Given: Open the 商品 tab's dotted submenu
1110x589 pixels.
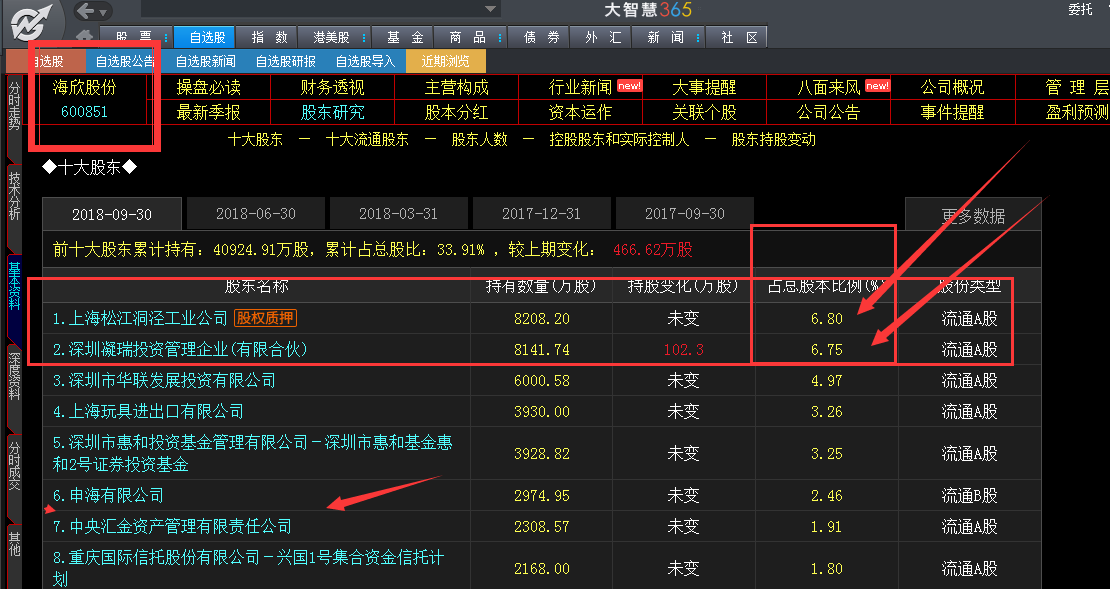Looking at the screenshot, I should 500,38.
